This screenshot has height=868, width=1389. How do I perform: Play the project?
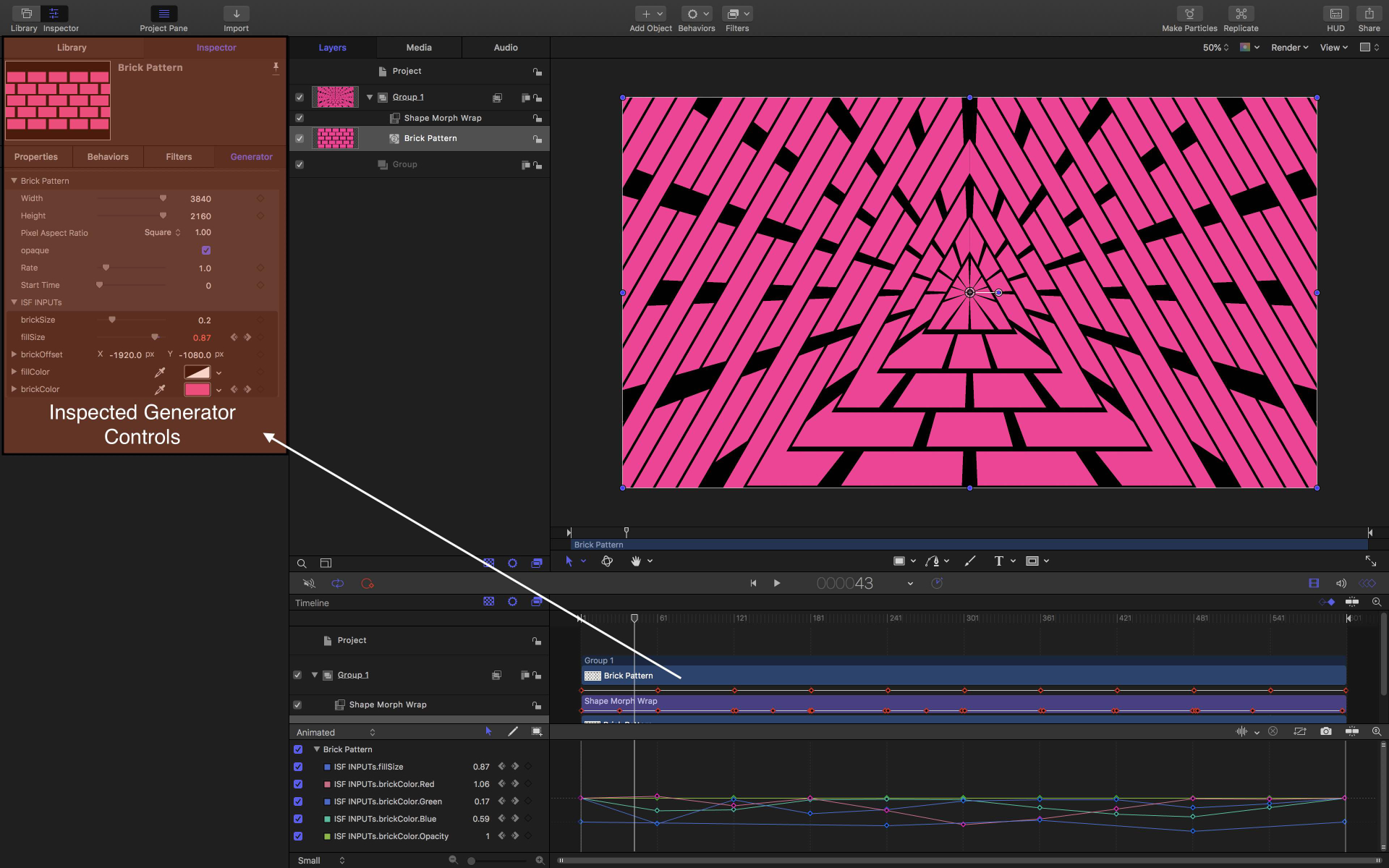pos(777,583)
